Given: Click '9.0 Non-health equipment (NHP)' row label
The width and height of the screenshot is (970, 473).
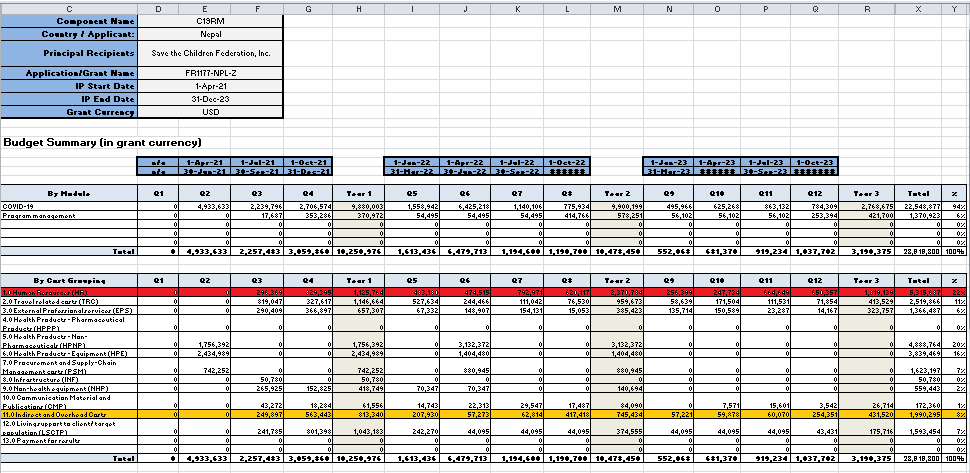Looking at the screenshot, I should pos(68,387).
